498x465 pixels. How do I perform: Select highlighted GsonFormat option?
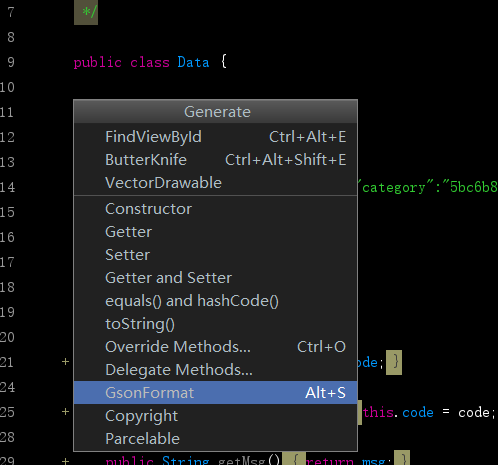215,393
